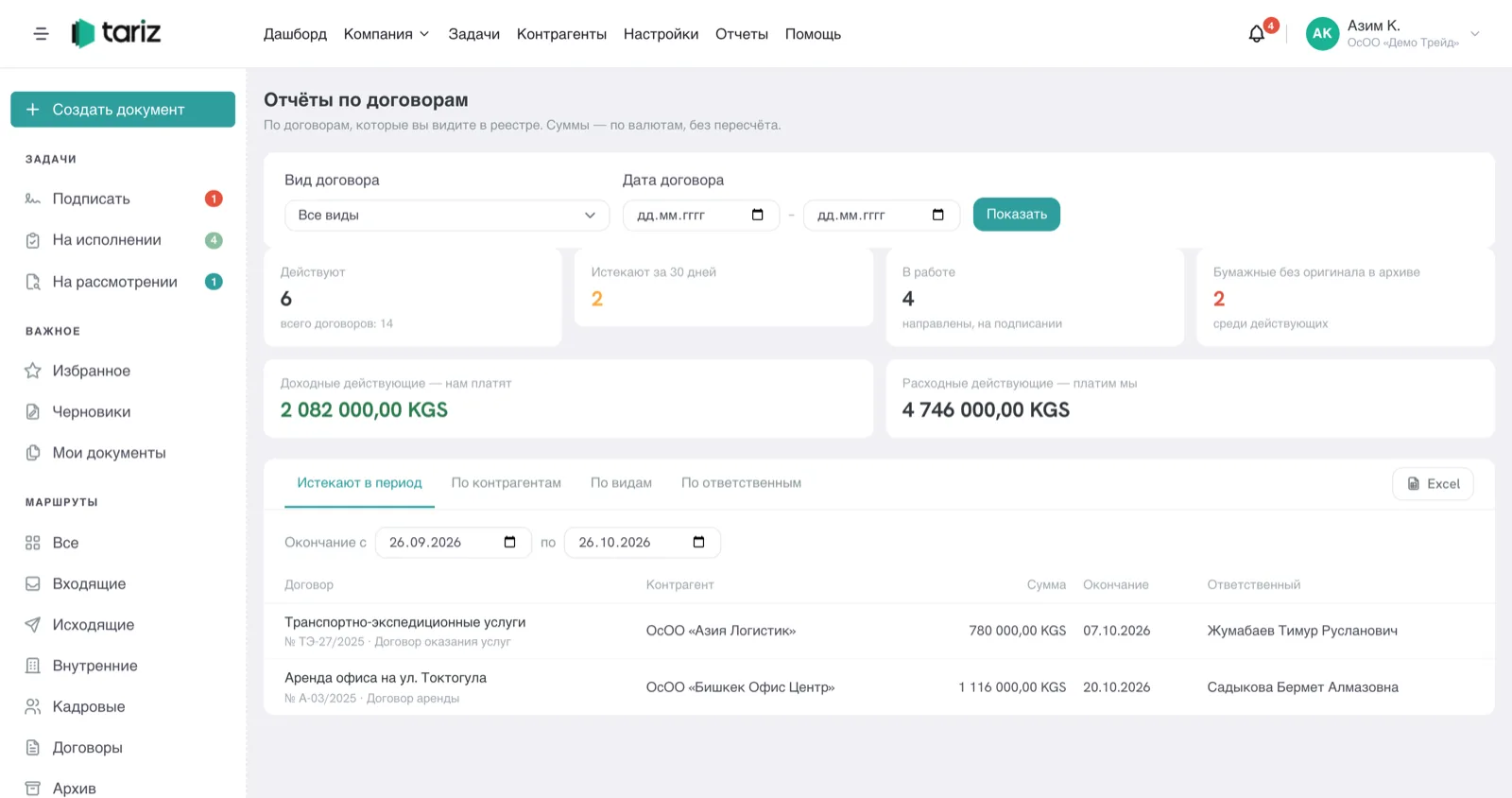1512x798 pixels.
Task: Click the copy icon for Мои документы
Action: click(33, 453)
